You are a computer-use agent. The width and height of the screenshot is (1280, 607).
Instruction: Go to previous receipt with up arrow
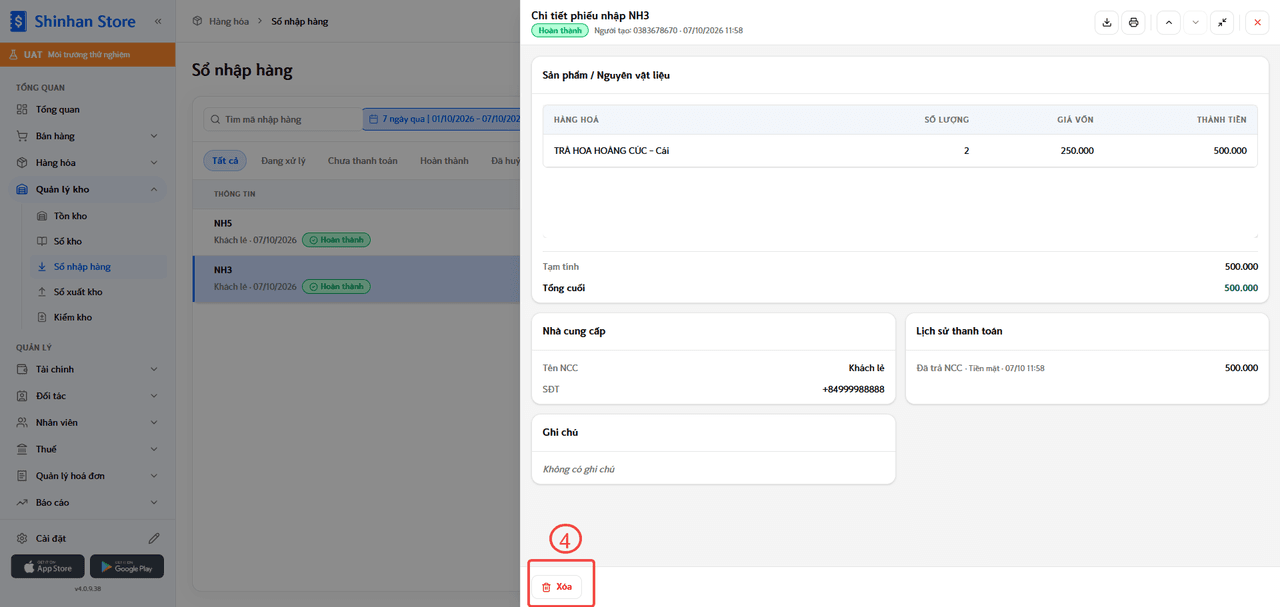click(1169, 22)
